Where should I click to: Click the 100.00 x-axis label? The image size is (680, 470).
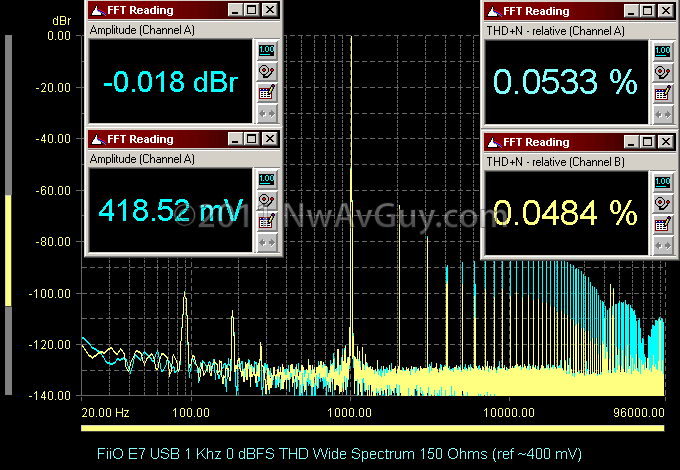tap(191, 412)
